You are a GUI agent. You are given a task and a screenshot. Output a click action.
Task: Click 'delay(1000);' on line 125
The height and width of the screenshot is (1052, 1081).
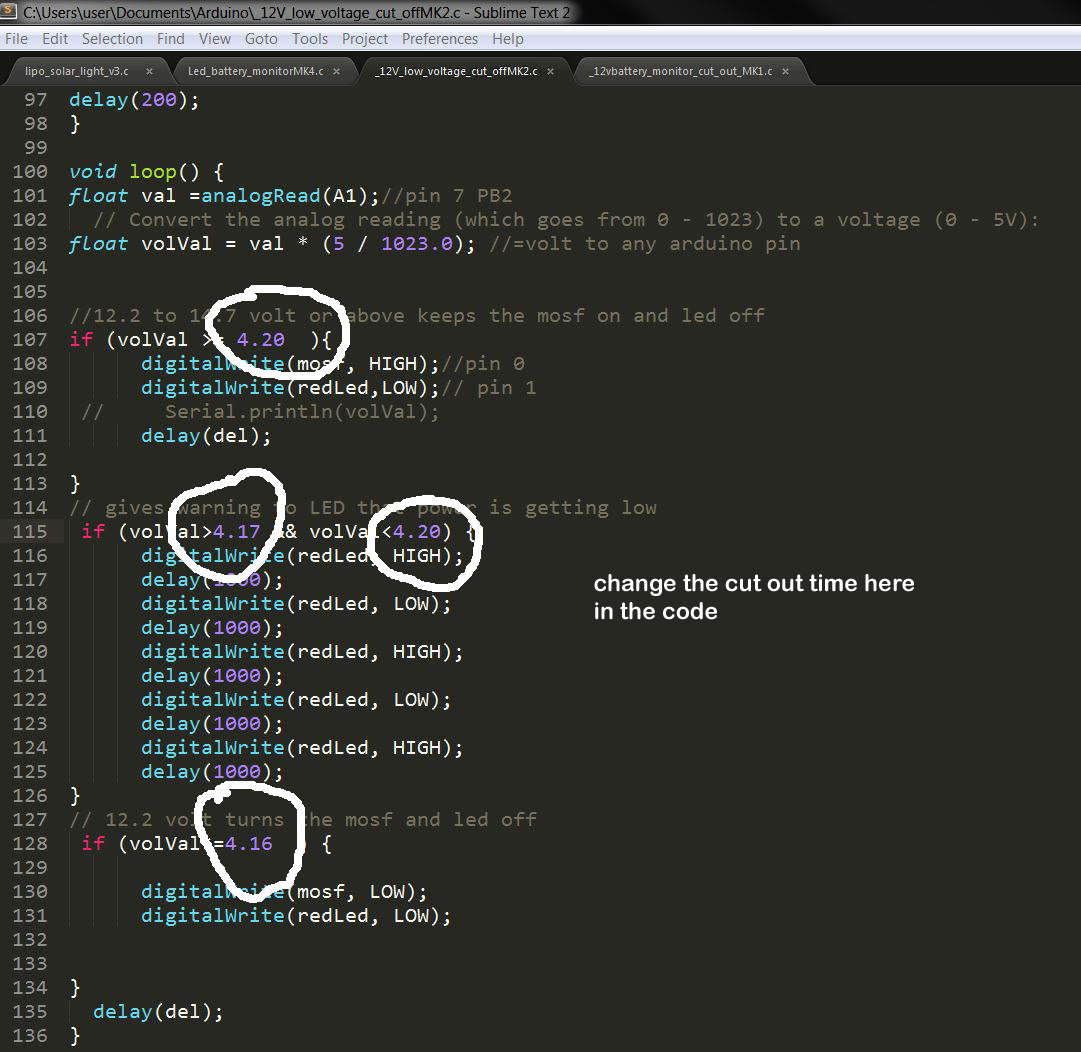click(x=212, y=771)
